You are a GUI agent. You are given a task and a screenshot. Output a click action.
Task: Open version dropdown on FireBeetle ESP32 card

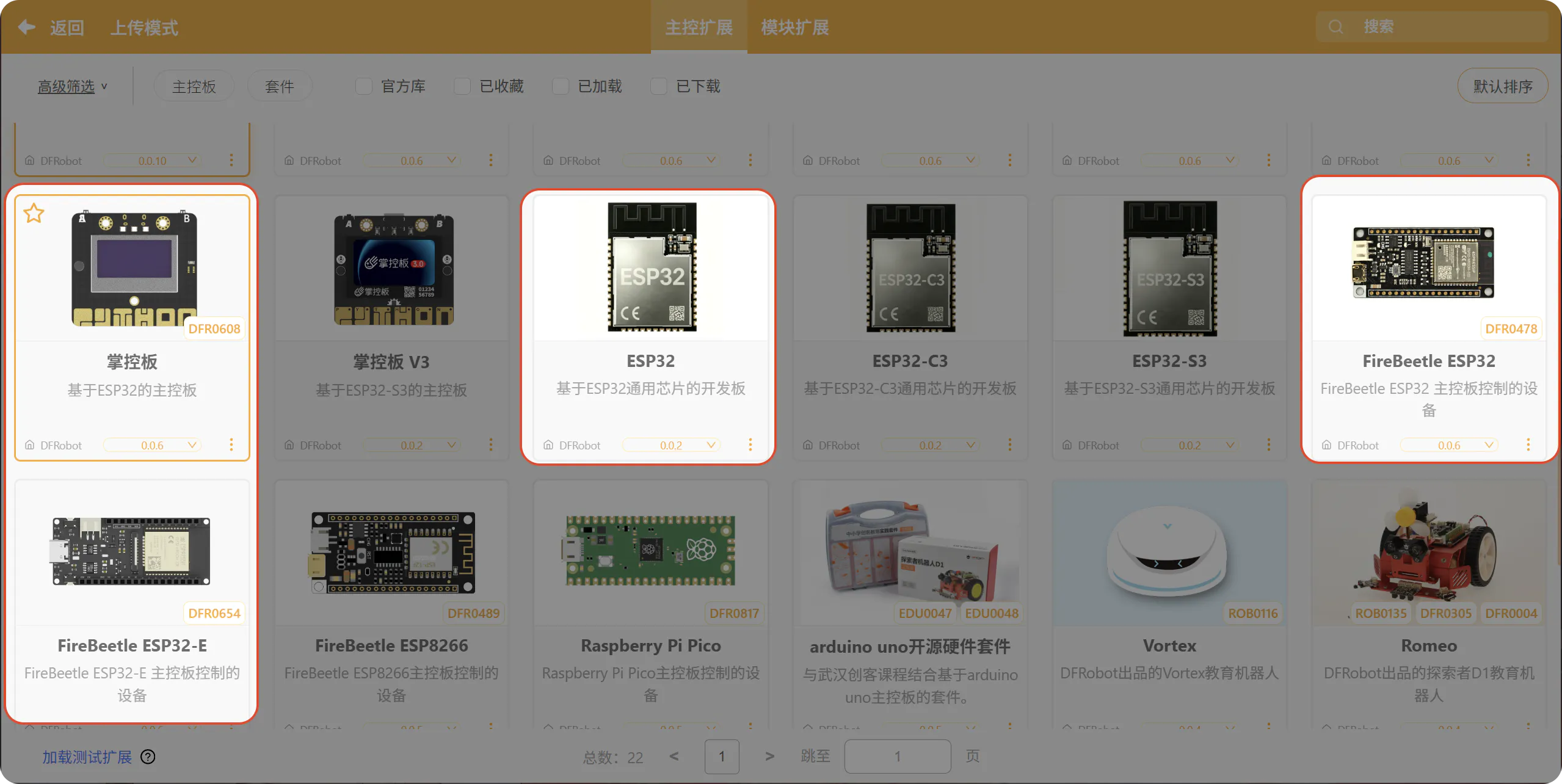[1449, 445]
